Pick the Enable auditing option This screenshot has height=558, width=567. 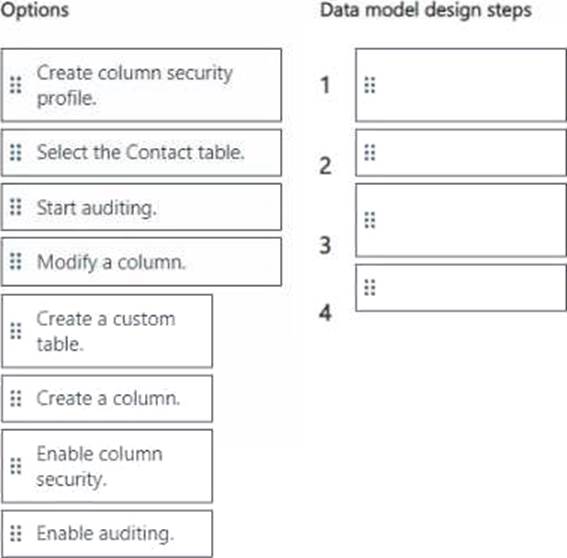(x=107, y=534)
